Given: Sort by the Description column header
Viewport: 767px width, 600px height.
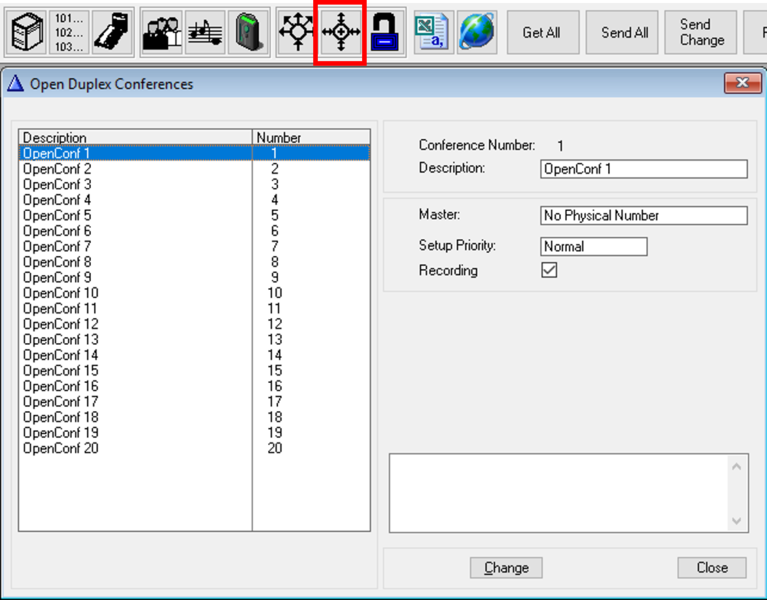Looking at the screenshot, I should pyautogui.click(x=135, y=137).
